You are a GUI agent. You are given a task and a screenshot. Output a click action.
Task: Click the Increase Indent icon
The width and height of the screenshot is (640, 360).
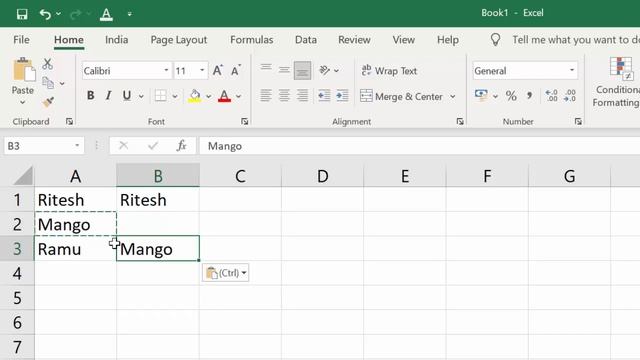(x=342, y=96)
